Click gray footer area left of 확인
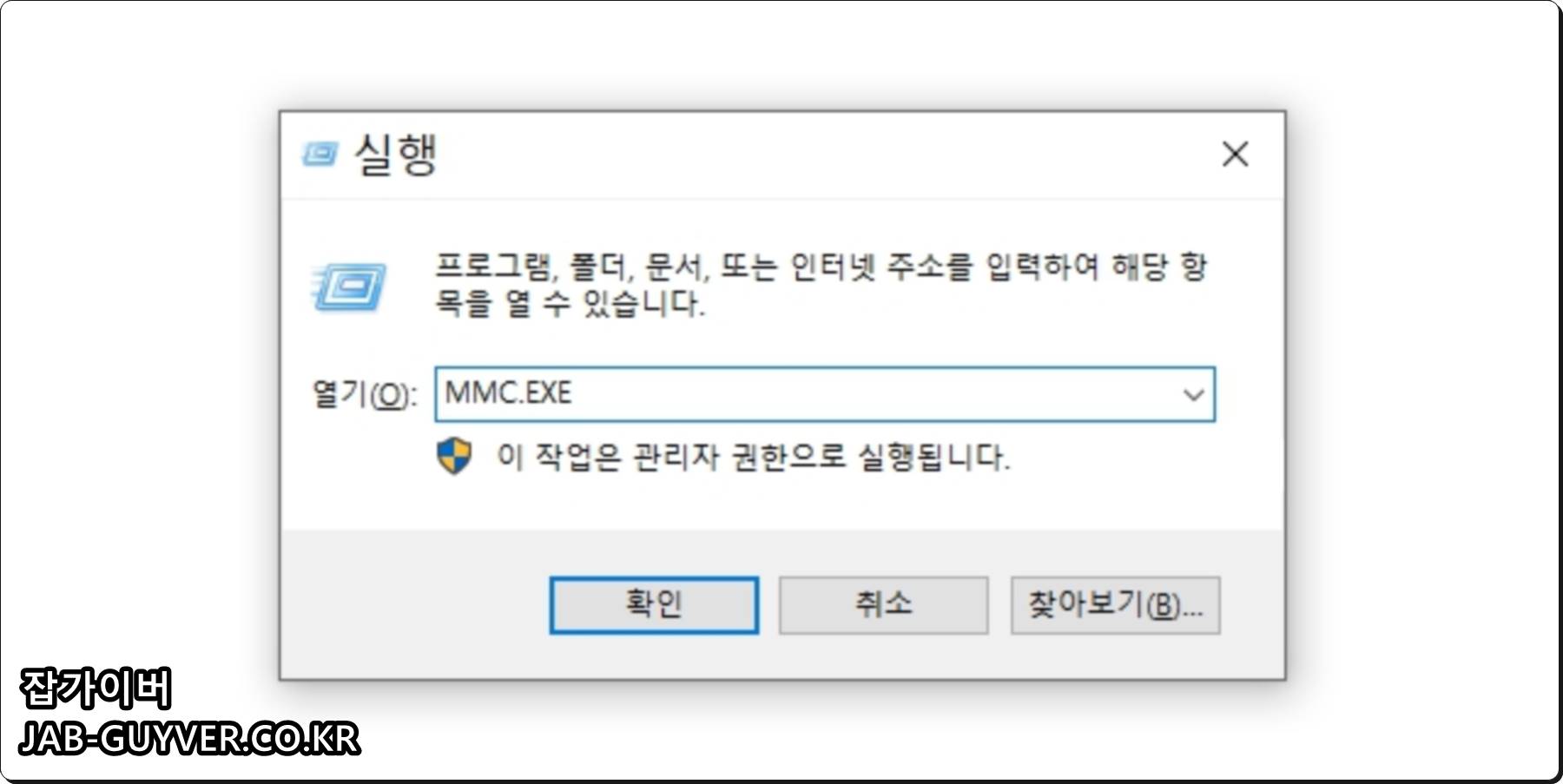The height and width of the screenshot is (784, 1563). (x=412, y=605)
